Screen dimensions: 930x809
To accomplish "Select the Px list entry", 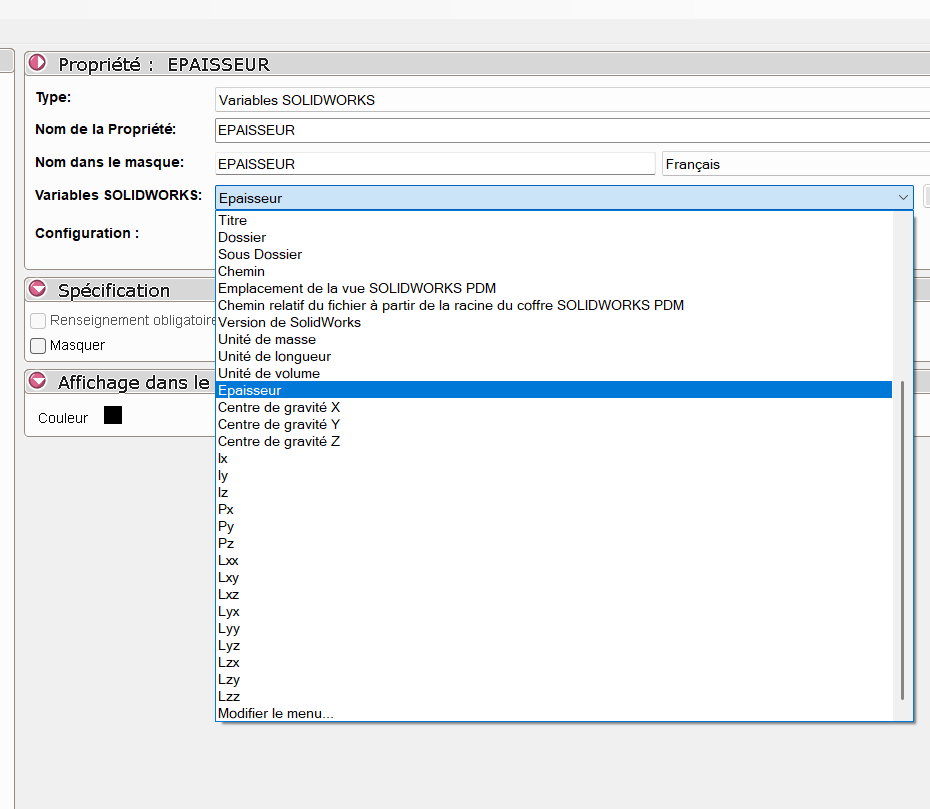I will pyautogui.click(x=554, y=509).
